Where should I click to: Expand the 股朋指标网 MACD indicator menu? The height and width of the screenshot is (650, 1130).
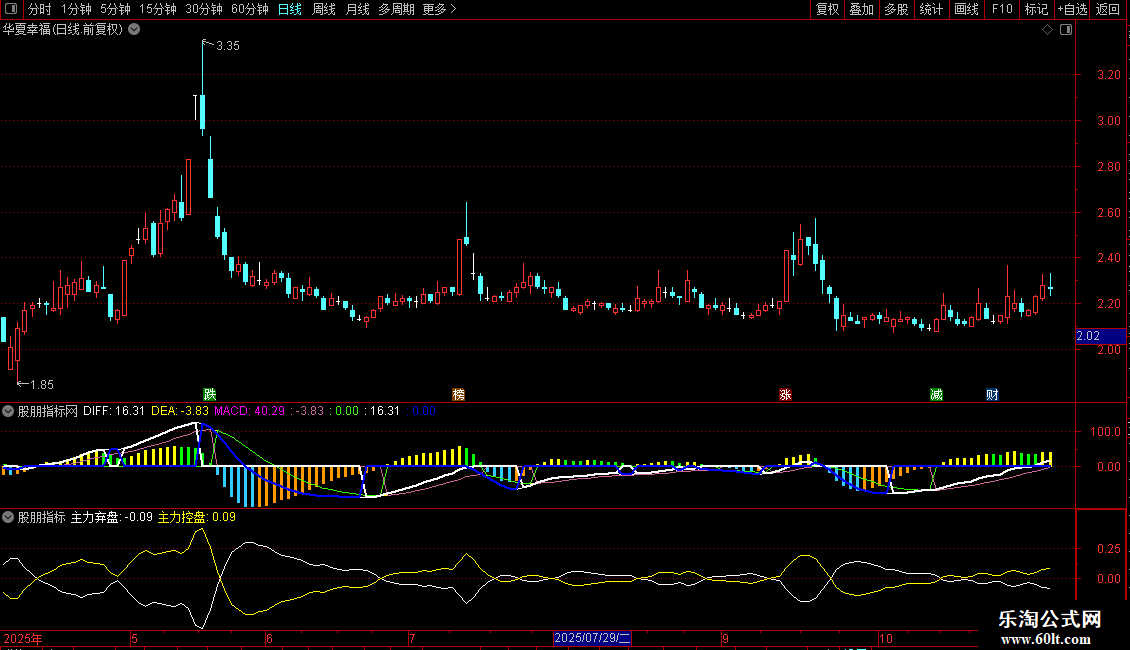pyautogui.click(x=8, y=410)
